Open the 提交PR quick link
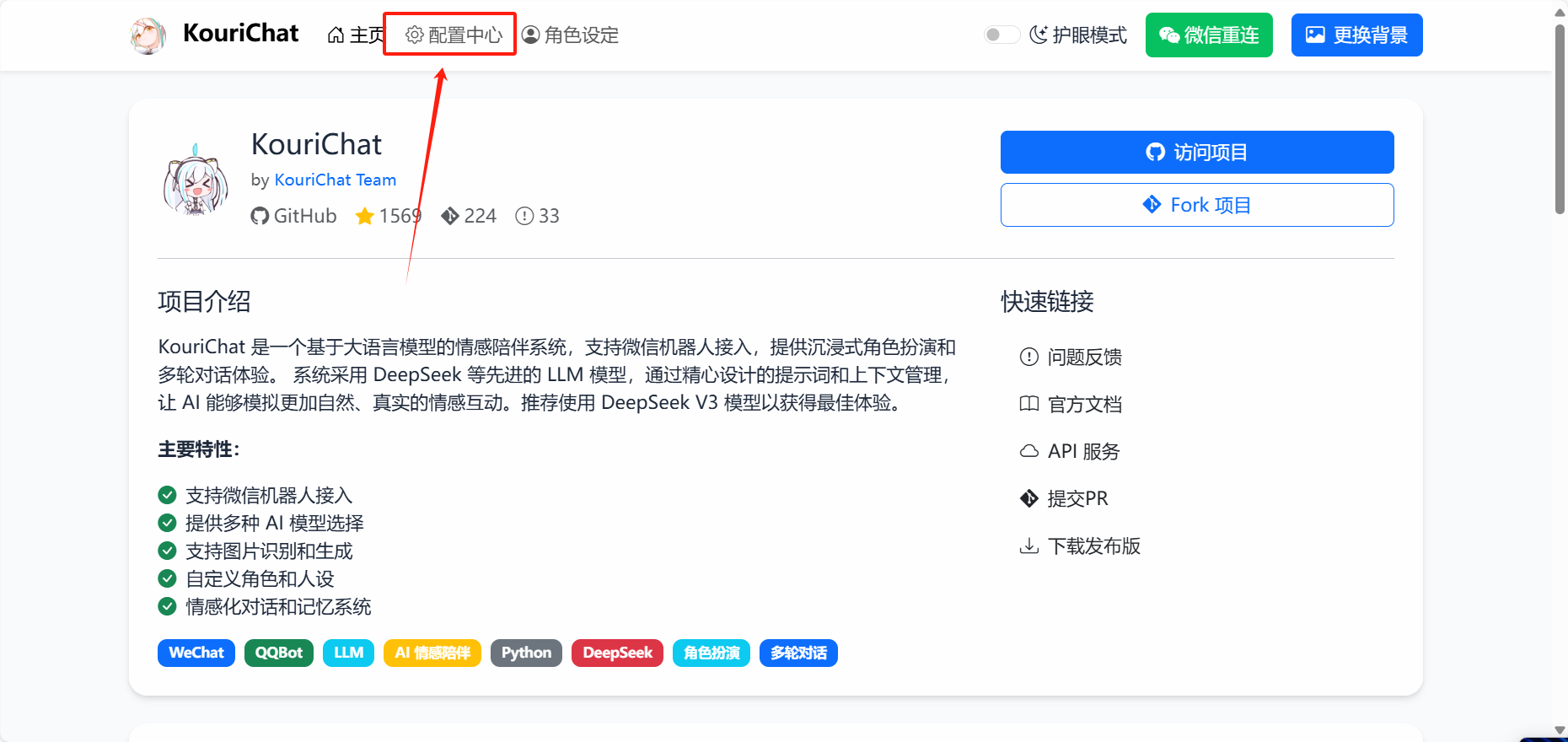The height and width of the screenshot is (742, 1568). coord(1064,499)
